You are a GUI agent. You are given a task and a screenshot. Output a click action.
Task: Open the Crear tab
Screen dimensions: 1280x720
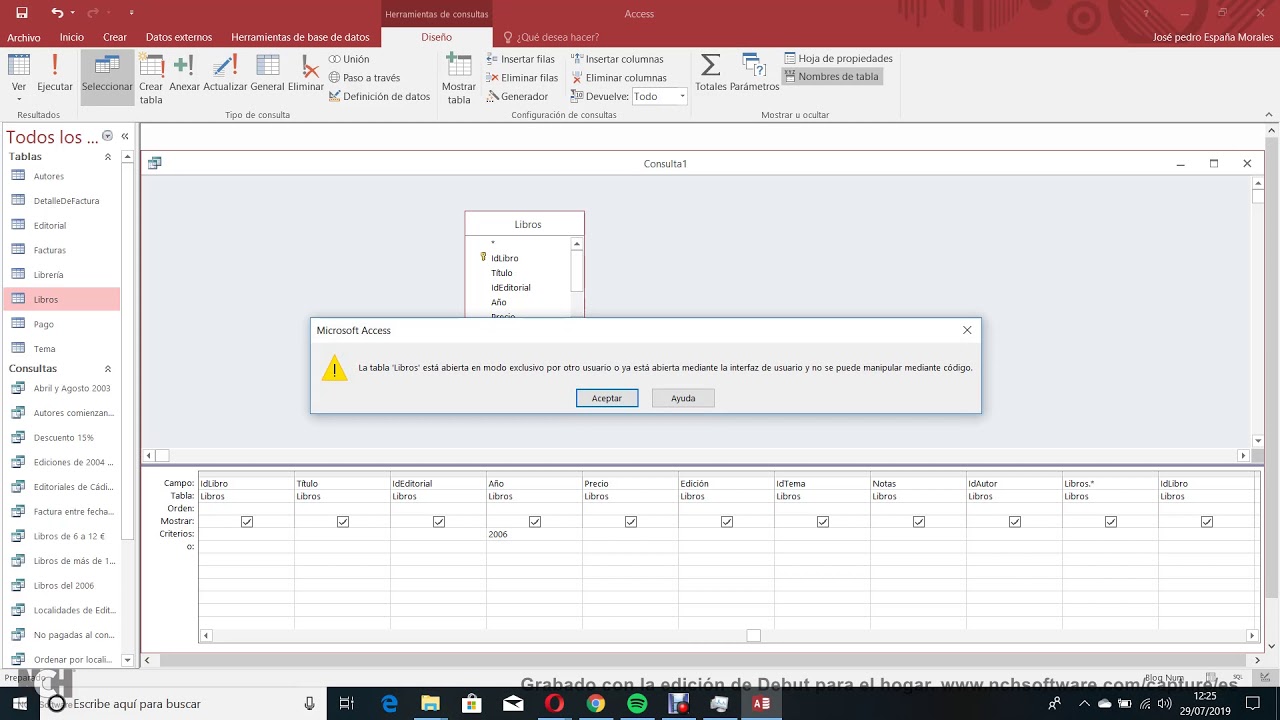pos(115,37)
